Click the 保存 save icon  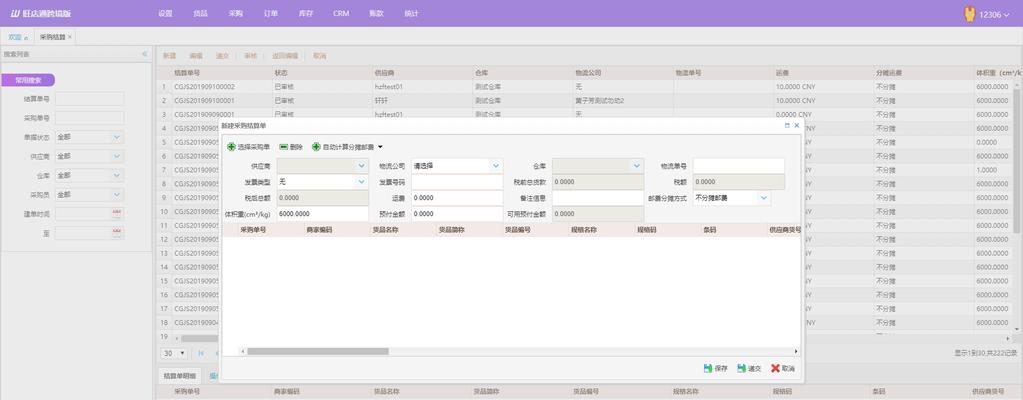click(x=708, y=368)
